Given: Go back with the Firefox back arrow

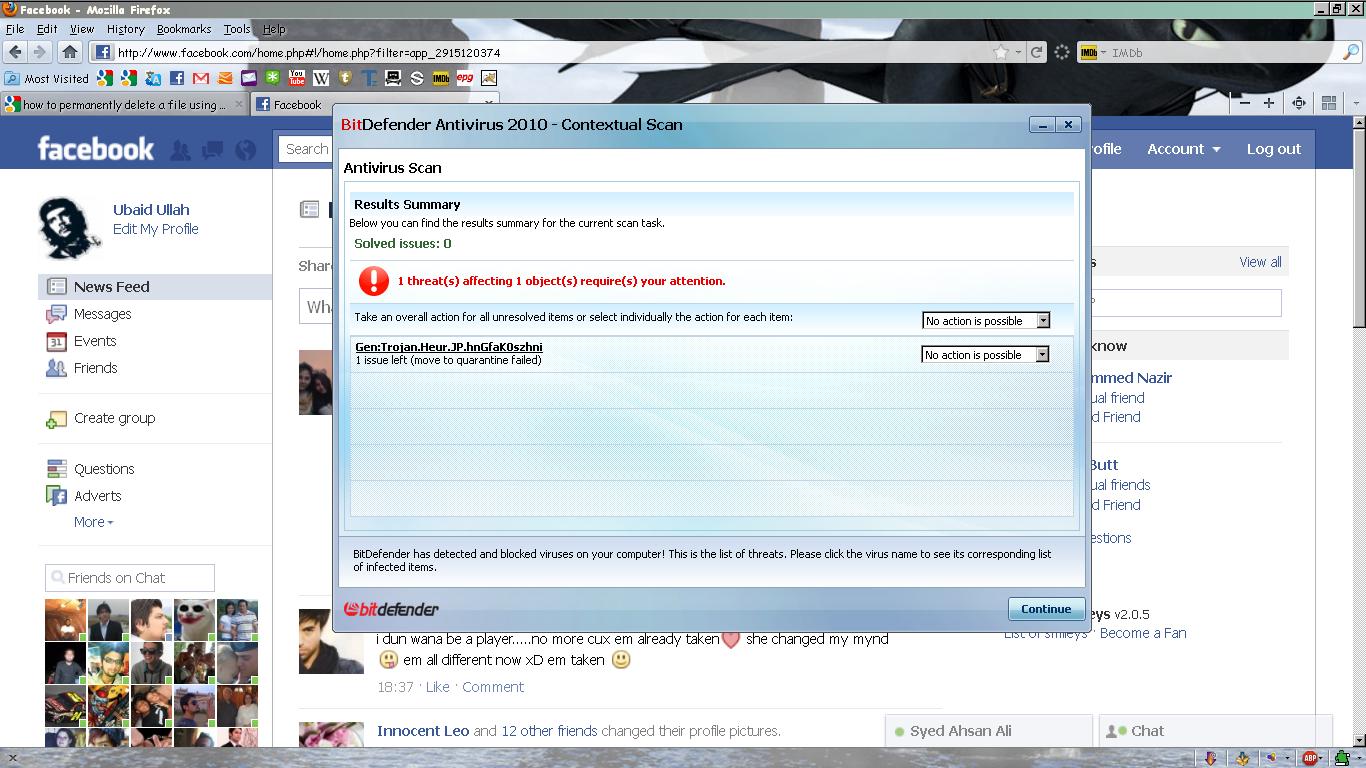Looking at the screenshot, I should 15,52.
